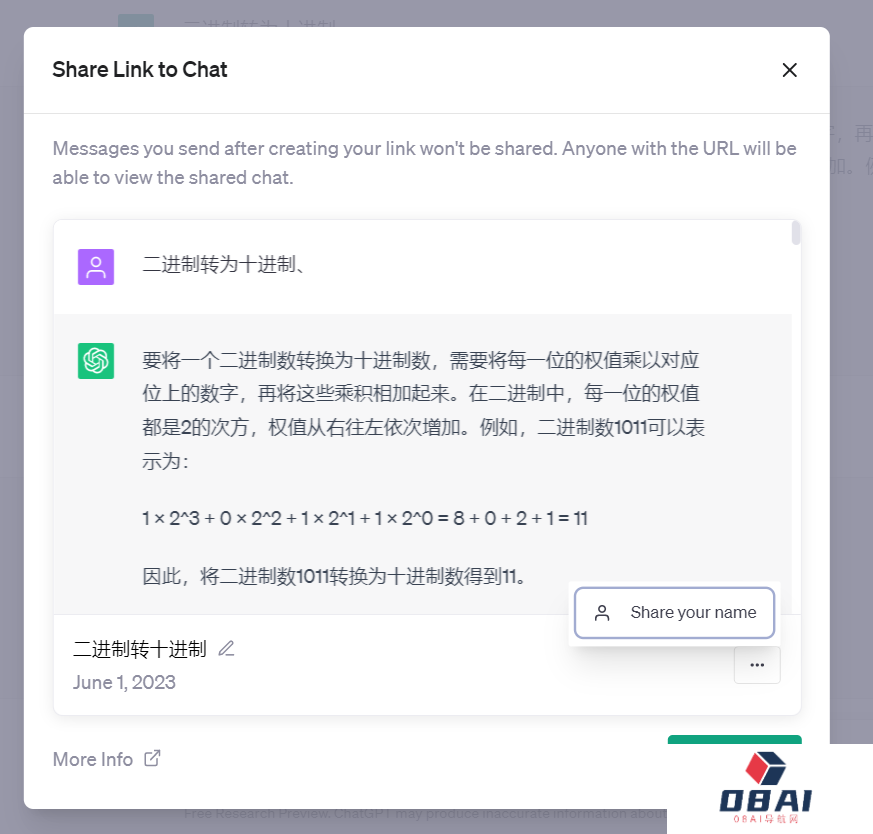Click the Free Research Preview footer text
Screen dimensions: 873x834
tap(425, 813)
